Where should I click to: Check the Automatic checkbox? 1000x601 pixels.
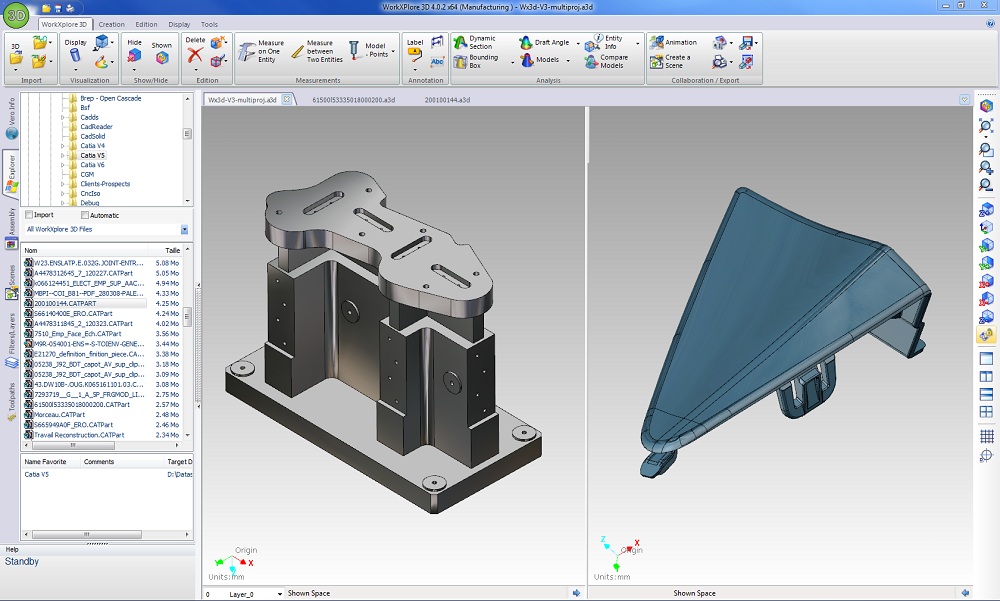pos(84,215)
